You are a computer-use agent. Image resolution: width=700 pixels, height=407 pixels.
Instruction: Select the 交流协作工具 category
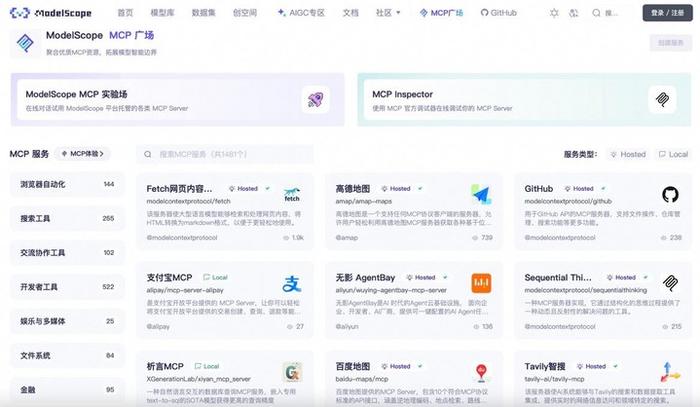pos(67,253)
